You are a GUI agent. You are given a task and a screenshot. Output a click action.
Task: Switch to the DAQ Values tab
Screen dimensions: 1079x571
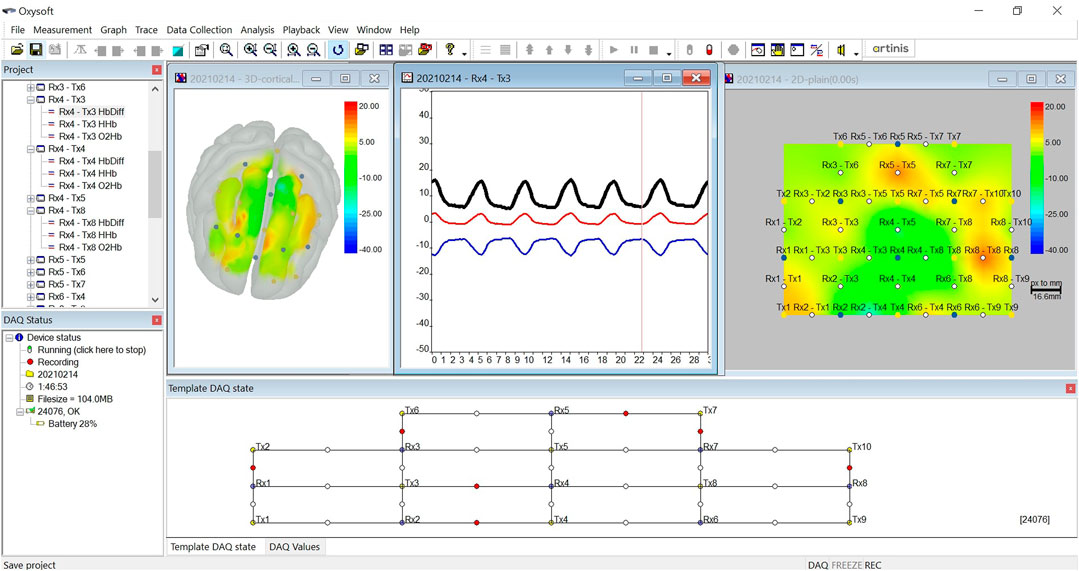pyautogui.click(x=293, y=547)
